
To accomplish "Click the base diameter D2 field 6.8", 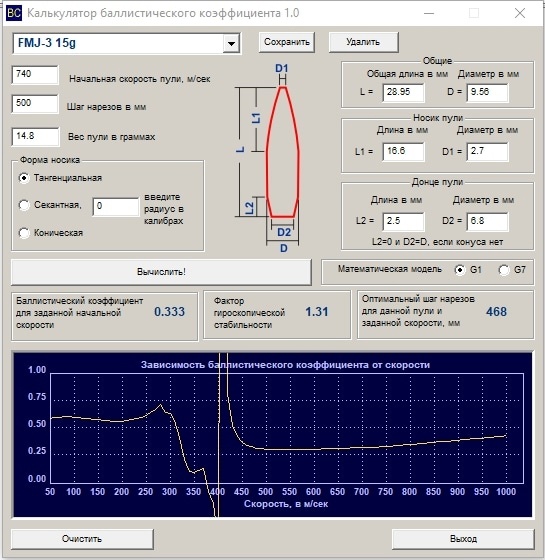I will [487, 221].
